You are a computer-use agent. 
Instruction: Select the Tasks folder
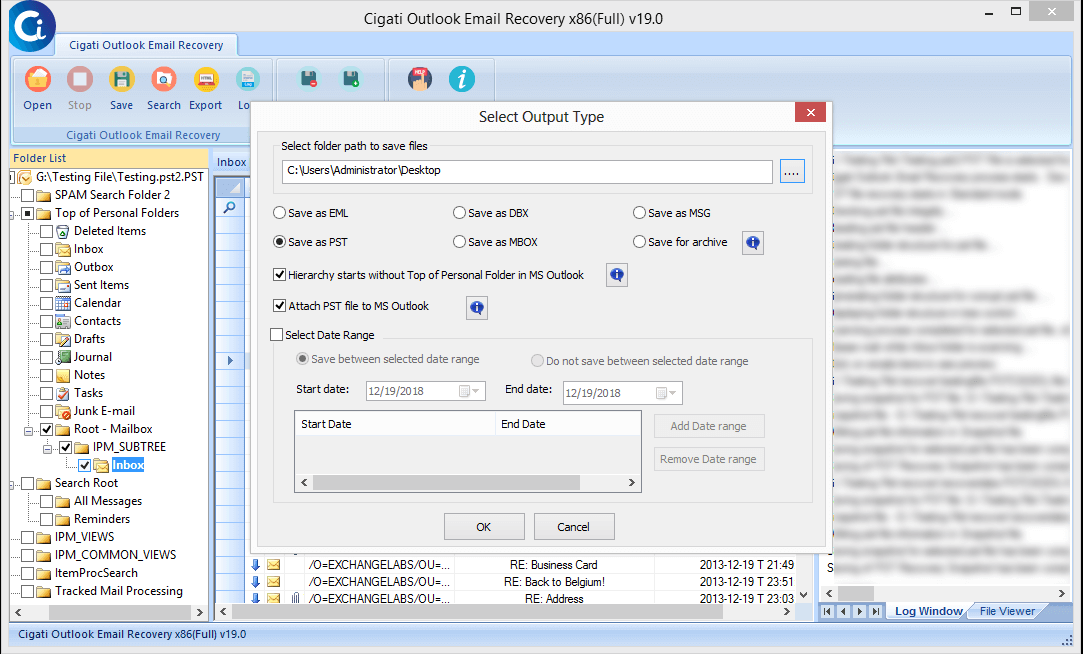point(88,392)
